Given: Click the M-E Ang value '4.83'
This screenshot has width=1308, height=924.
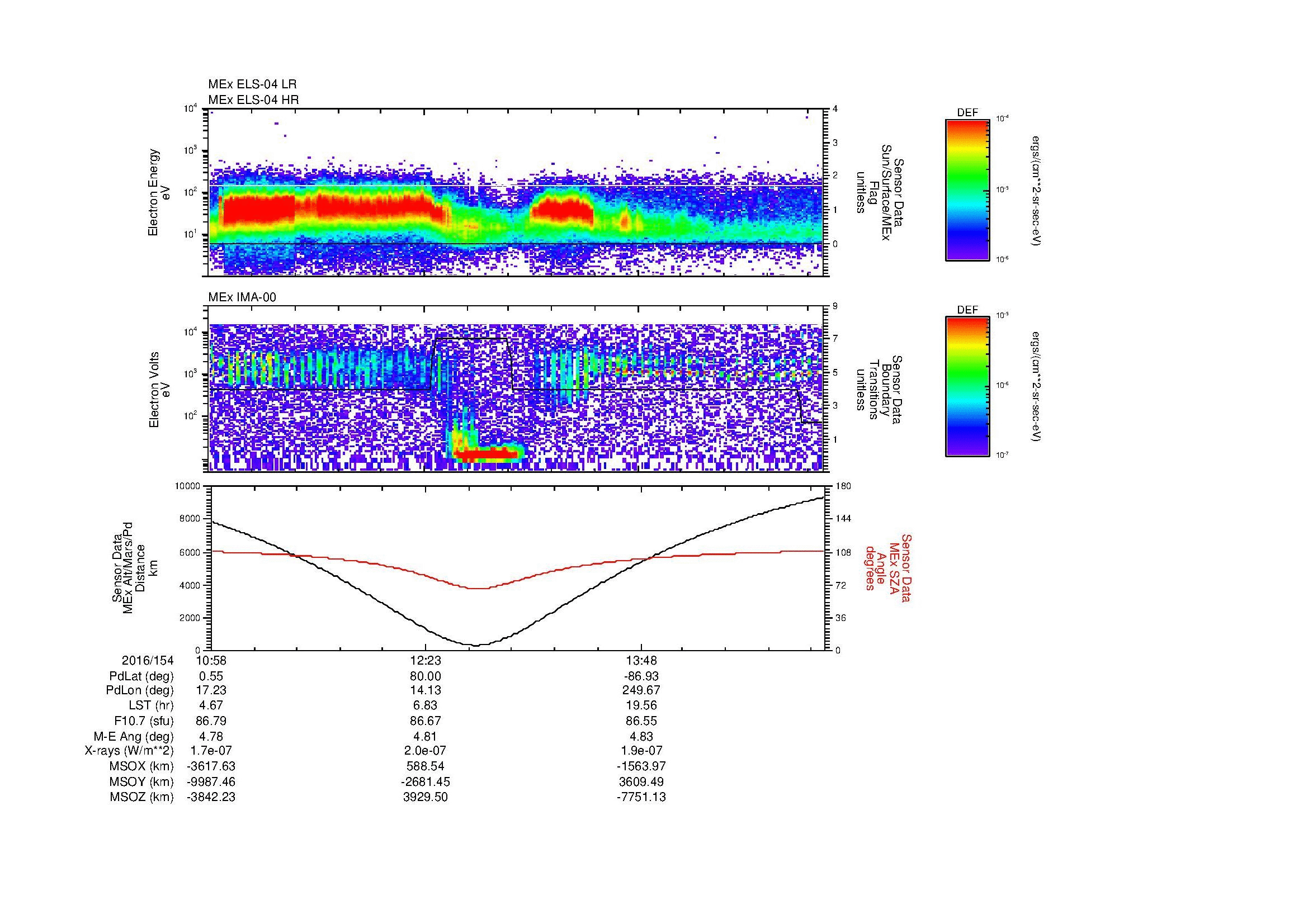Looking at the screenshot, I should click(x=641, y=736).
